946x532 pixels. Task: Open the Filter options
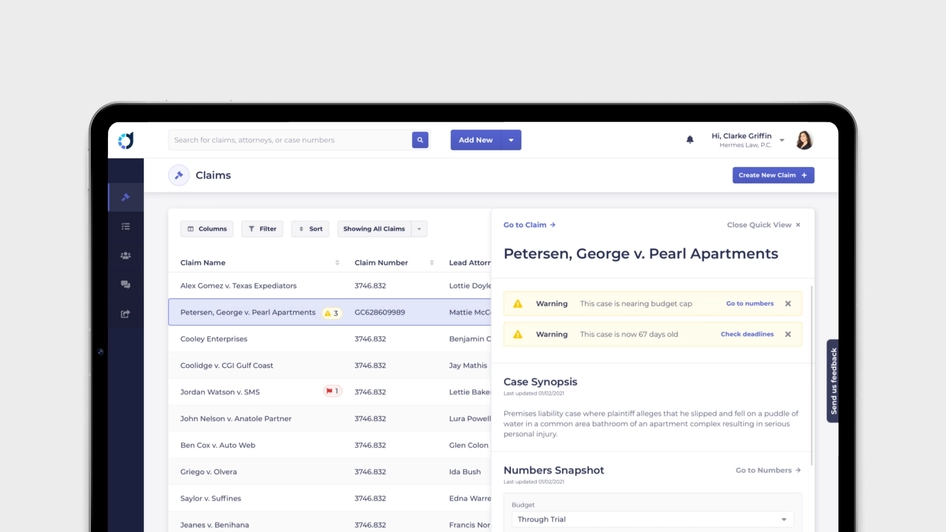tap(262, 229)
